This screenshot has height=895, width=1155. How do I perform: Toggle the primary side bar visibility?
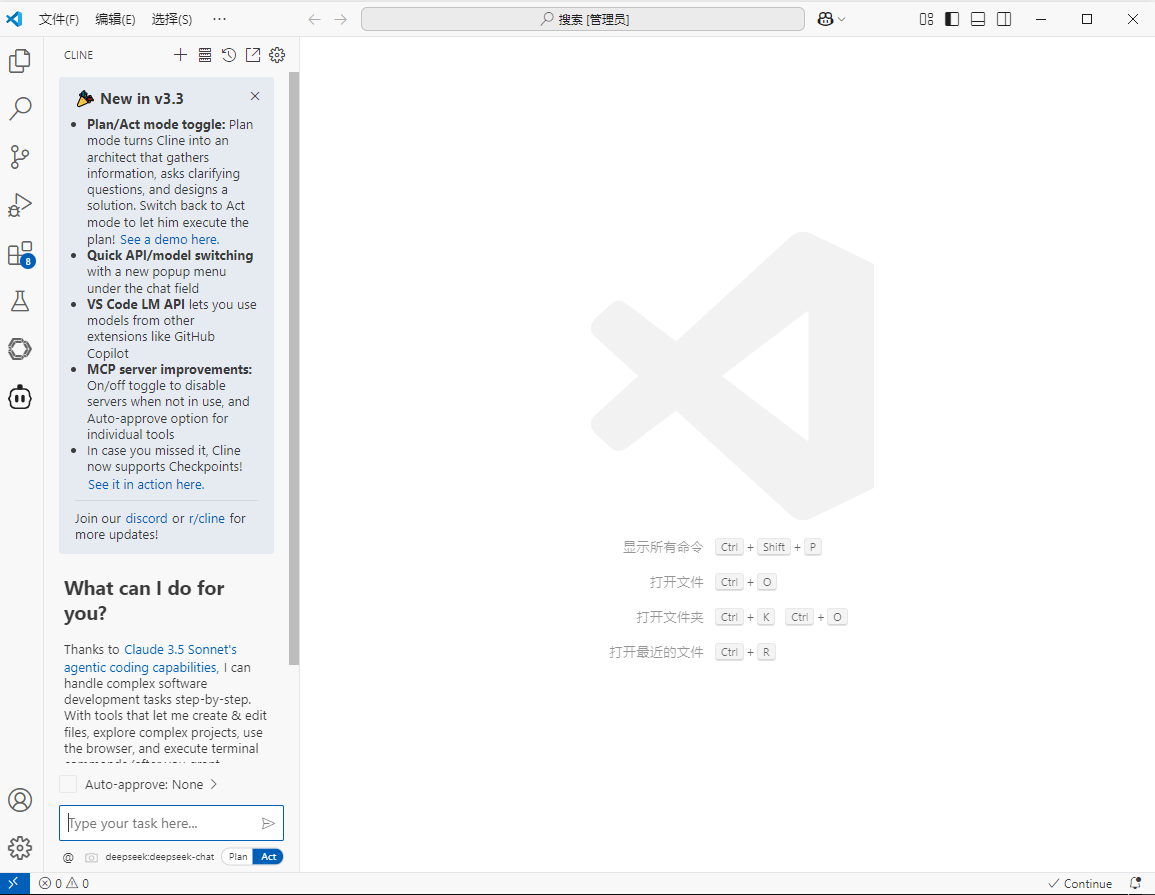click(x=952, y=19)
